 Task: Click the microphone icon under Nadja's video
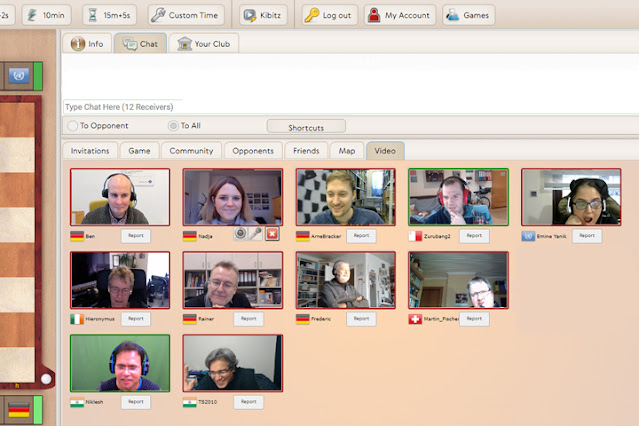pyautogui.click(x=256, y=234)
